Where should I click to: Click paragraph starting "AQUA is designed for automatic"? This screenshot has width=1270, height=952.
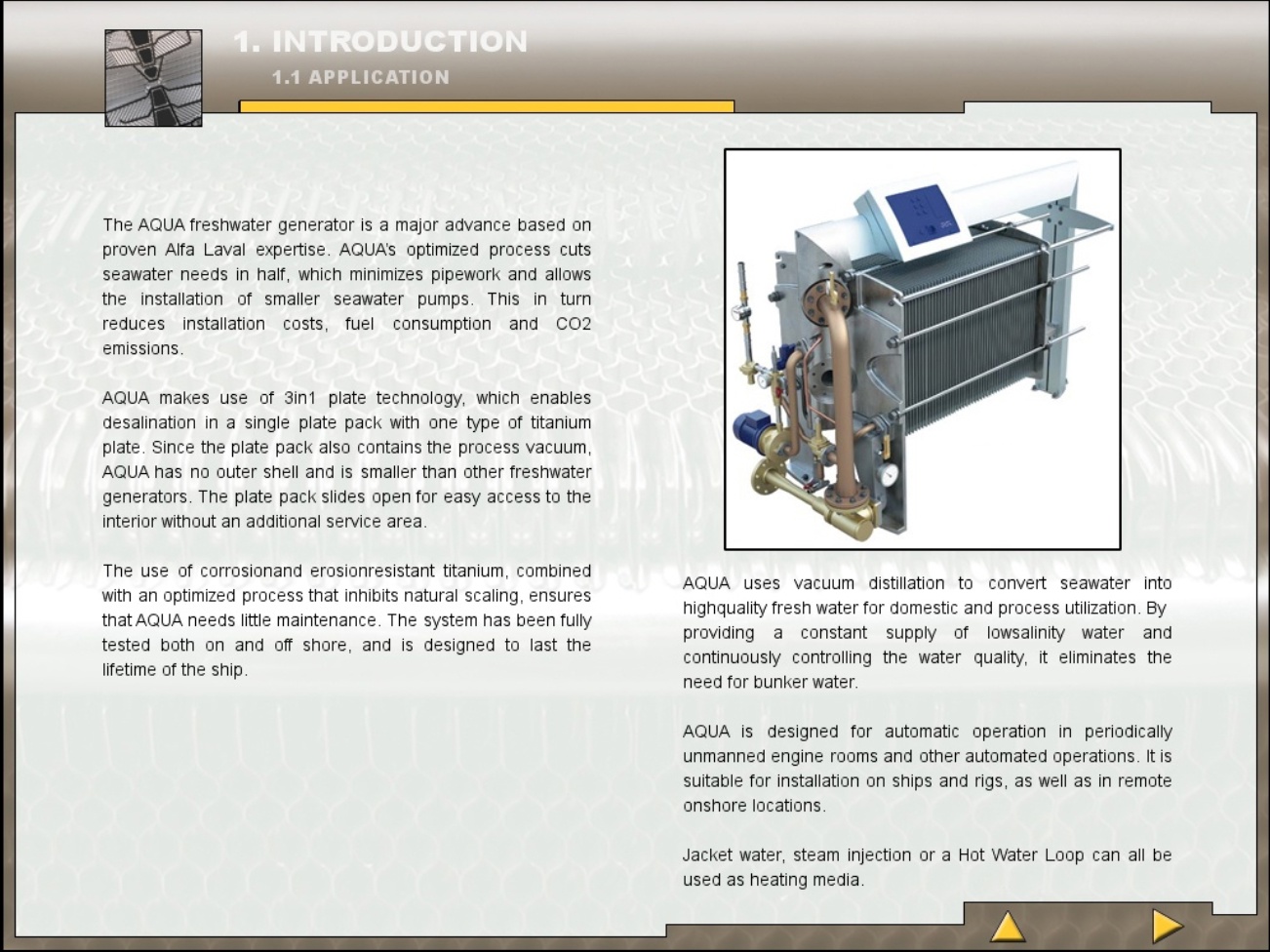pyautogui.click(x=927, y=769)
